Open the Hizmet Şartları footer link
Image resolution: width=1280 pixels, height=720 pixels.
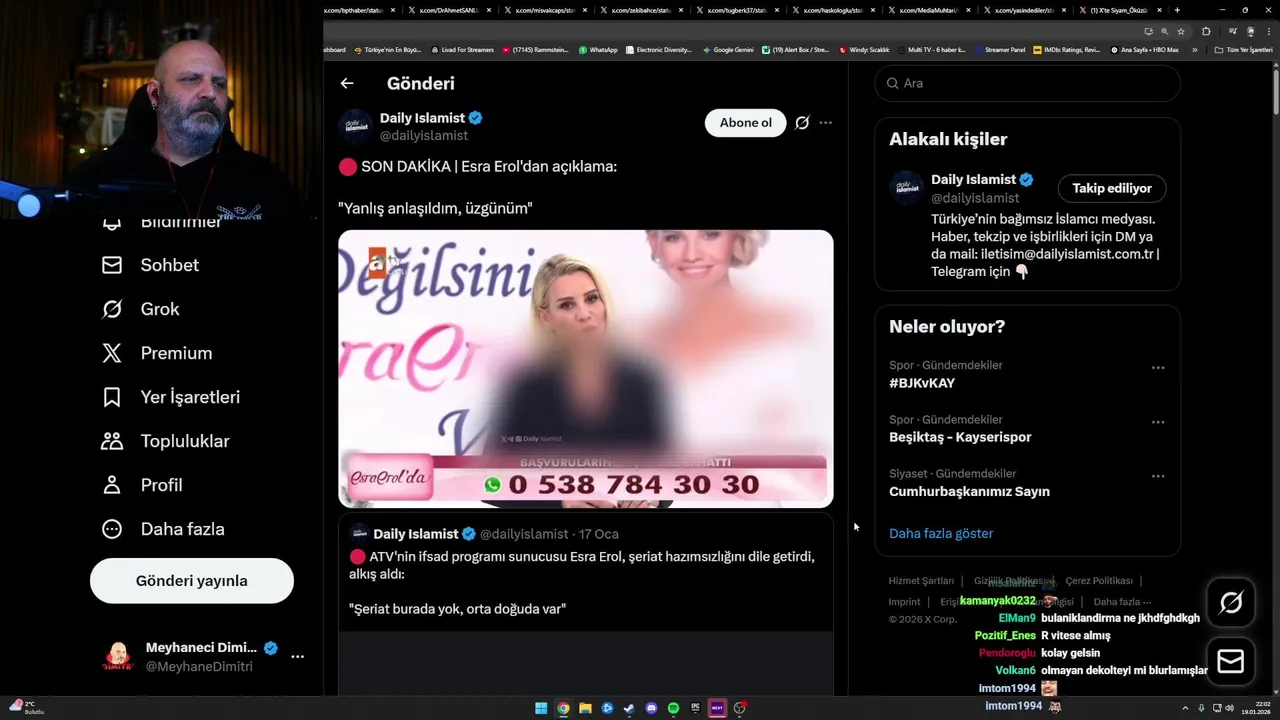coord(921,581)
